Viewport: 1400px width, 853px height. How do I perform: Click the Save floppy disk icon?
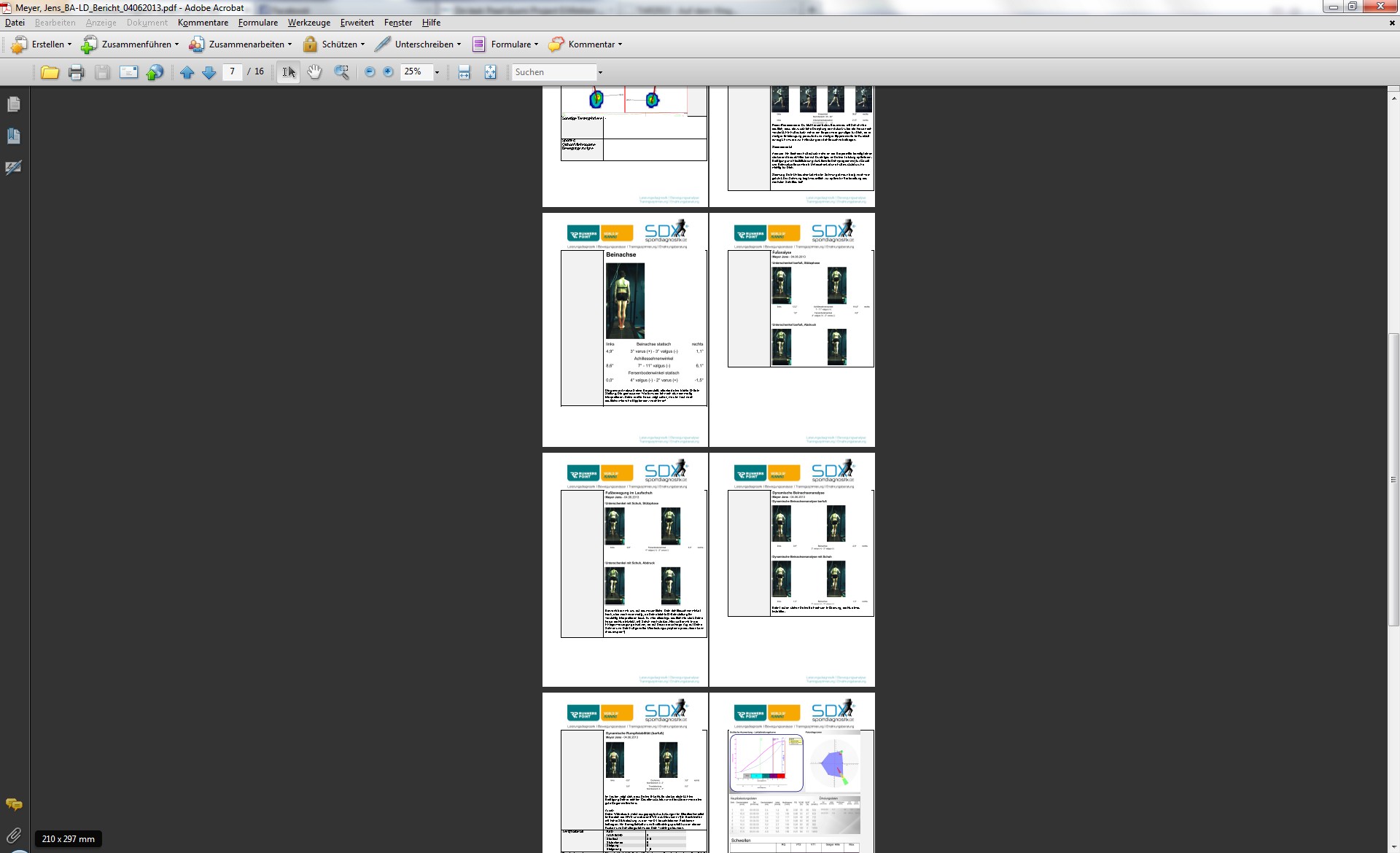(x=102, y=72)
